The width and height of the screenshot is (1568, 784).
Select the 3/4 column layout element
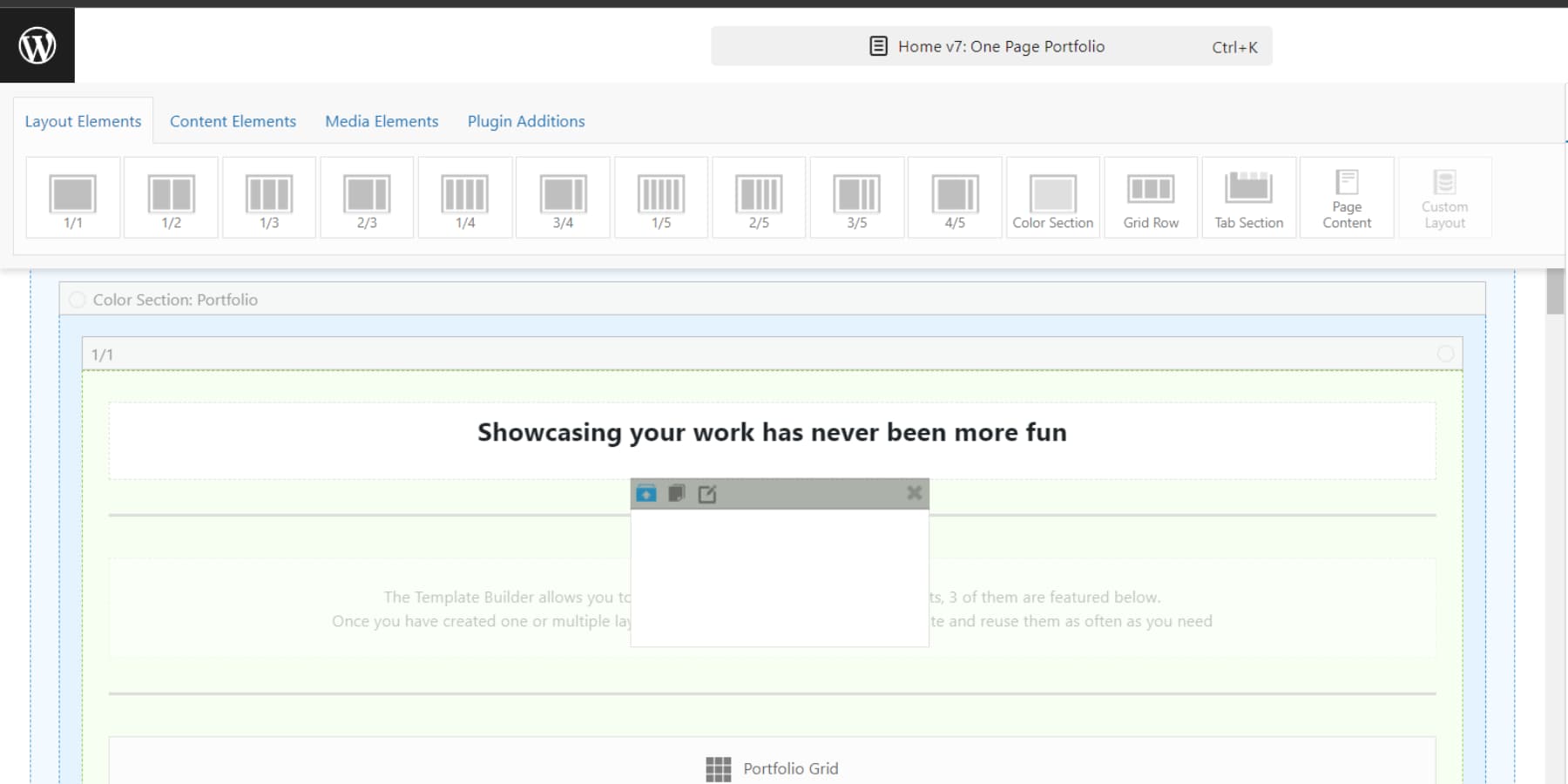[x=563, y=198]
